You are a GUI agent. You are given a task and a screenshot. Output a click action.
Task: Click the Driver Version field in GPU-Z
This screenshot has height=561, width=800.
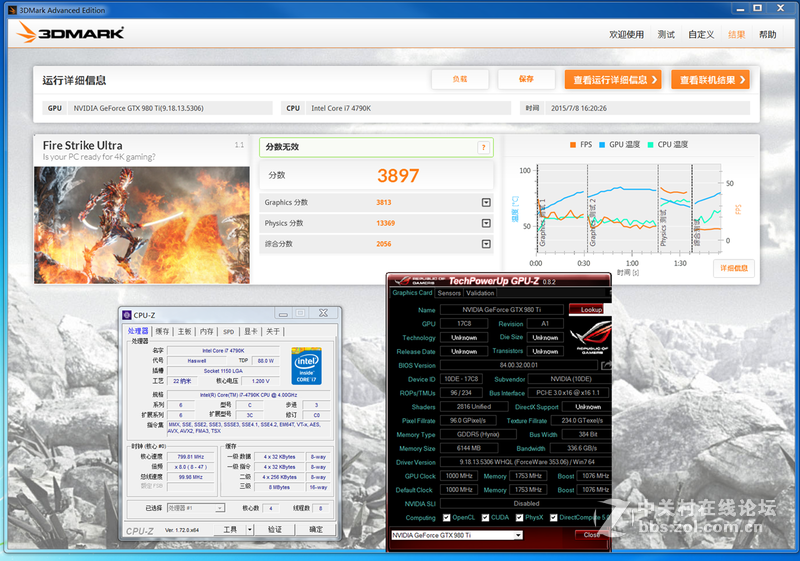[526, 462]
